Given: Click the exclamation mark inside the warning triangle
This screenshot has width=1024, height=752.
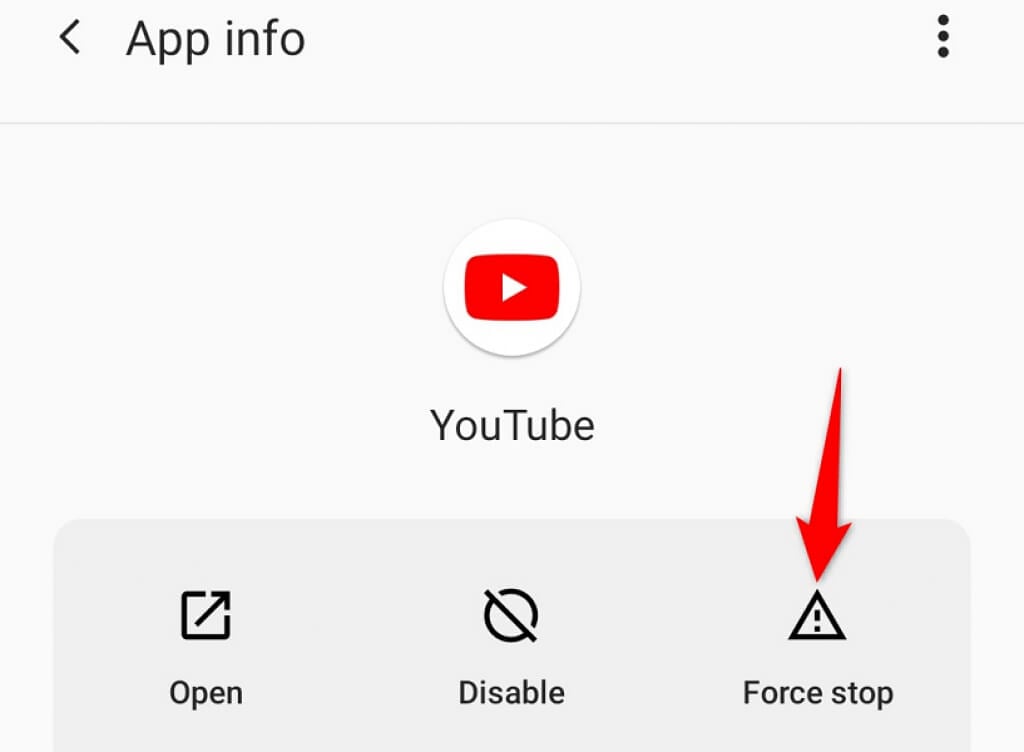Looking at the screenshot, I should pyautogui.click(x=818, y=619).
